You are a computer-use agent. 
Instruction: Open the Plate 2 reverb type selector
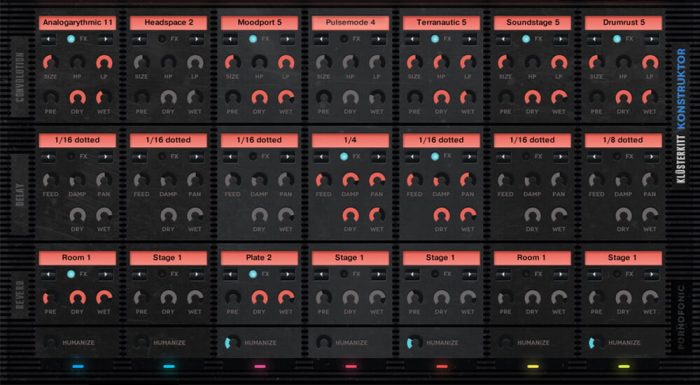259,258
